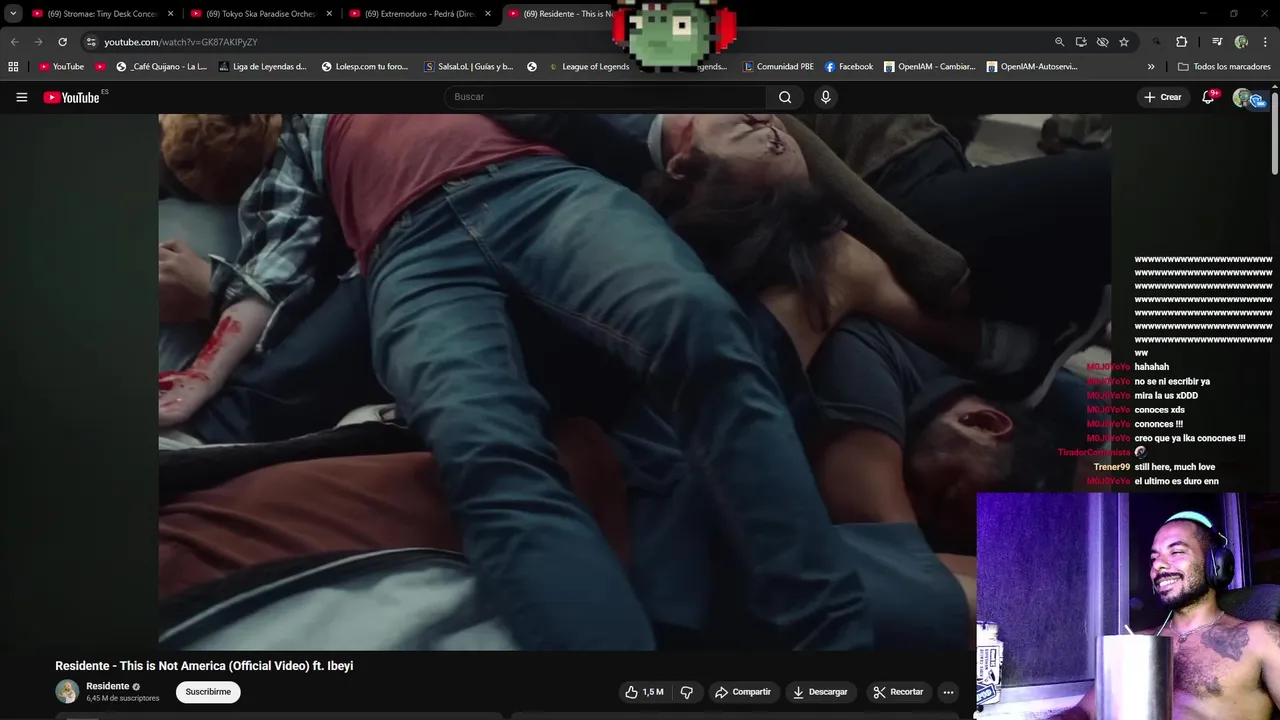Open the League of Legends bookmark

coord(588,67)
